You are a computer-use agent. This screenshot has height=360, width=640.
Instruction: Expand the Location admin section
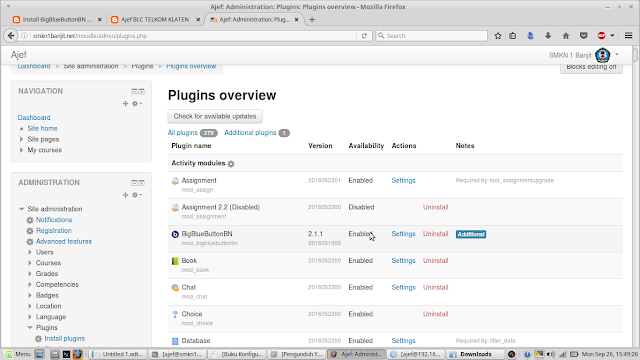pos(30,306)
